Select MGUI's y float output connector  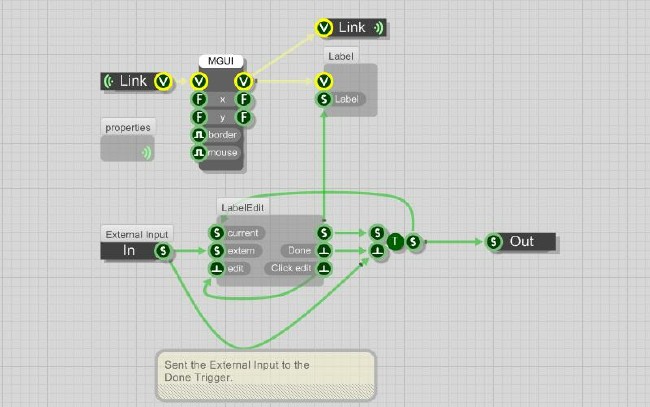point(242,117)
